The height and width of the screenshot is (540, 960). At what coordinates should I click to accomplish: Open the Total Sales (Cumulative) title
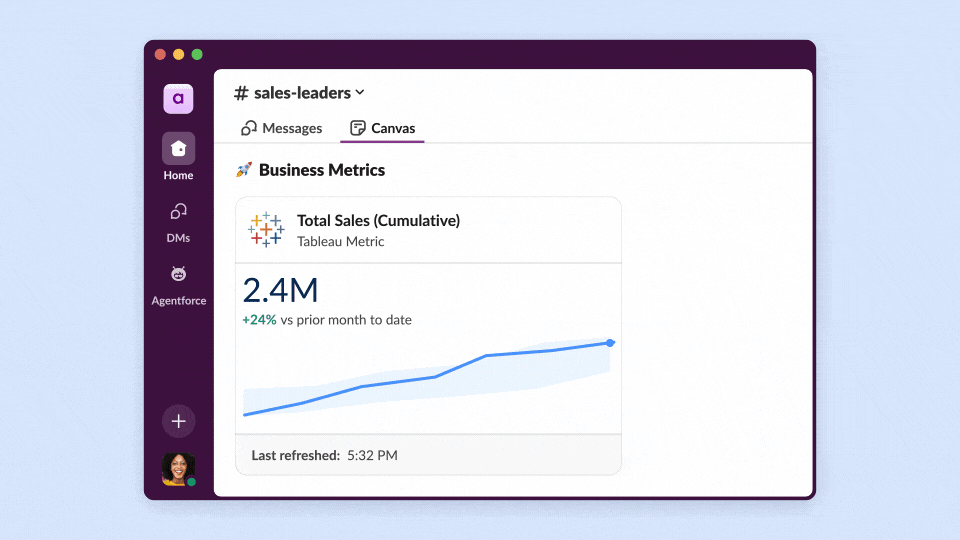pyautogui.click(x=378, y=221)
